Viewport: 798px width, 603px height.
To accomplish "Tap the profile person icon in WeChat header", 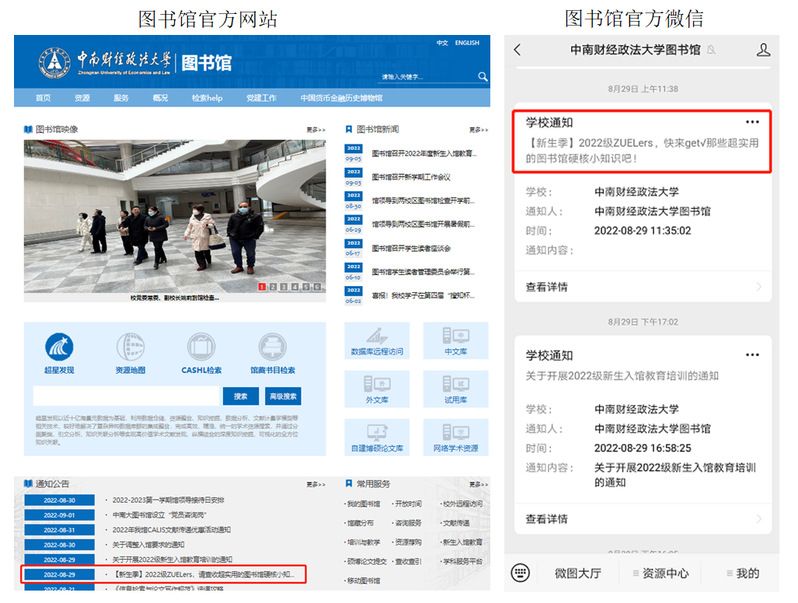I will 763,50.
